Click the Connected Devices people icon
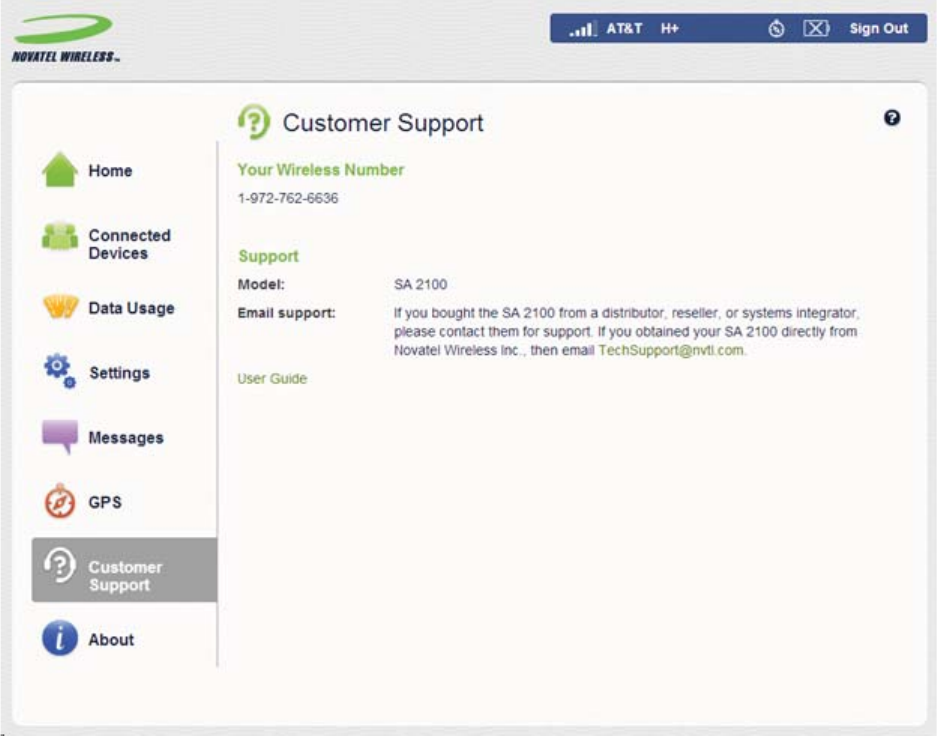 tap(60, 235)
